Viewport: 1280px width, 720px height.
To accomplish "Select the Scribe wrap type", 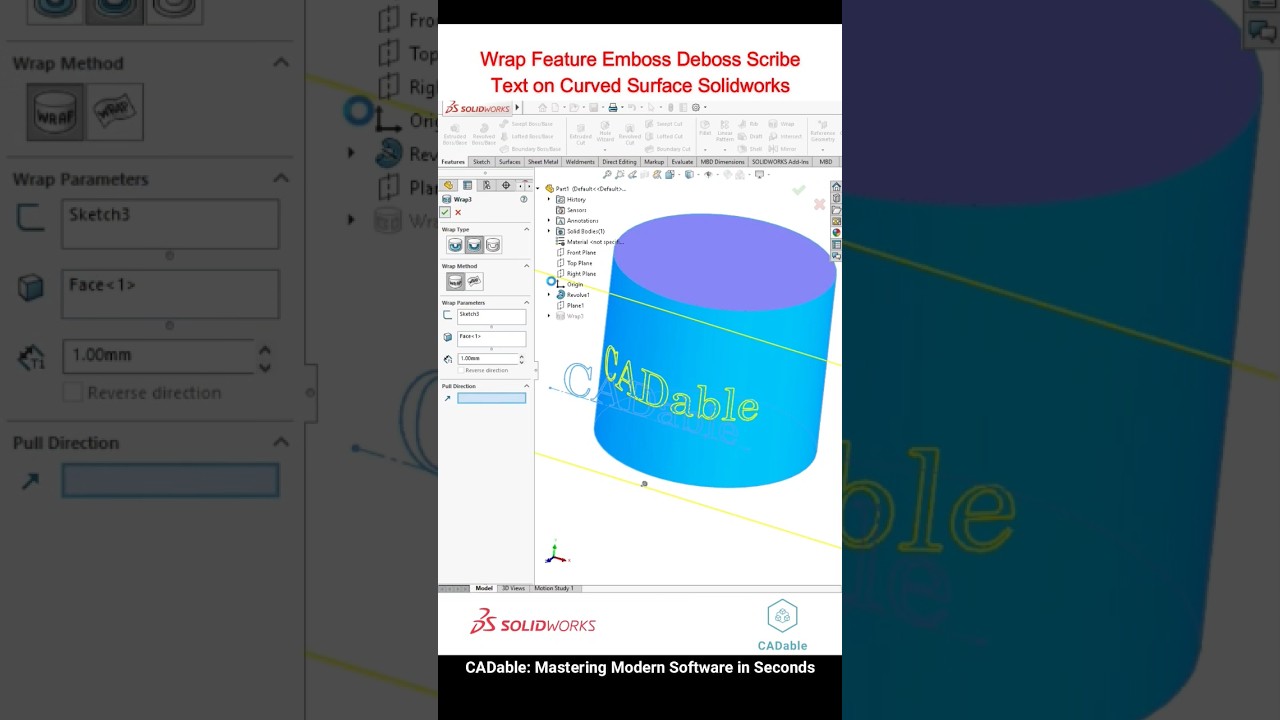I will [493, 245].
